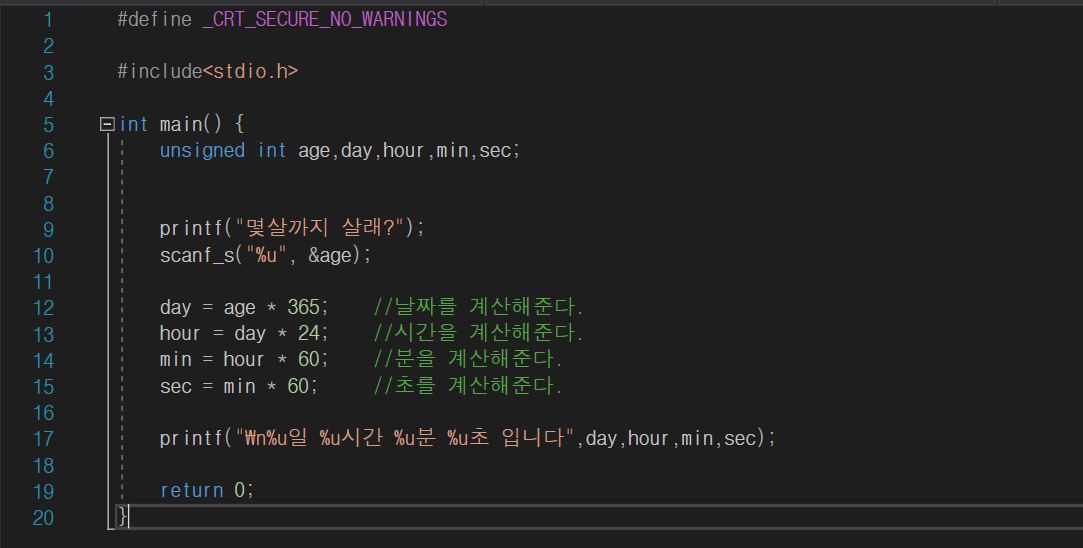Click the <stdio.h> header name
Screen dimensions: 1083x548
pos(251,71)
